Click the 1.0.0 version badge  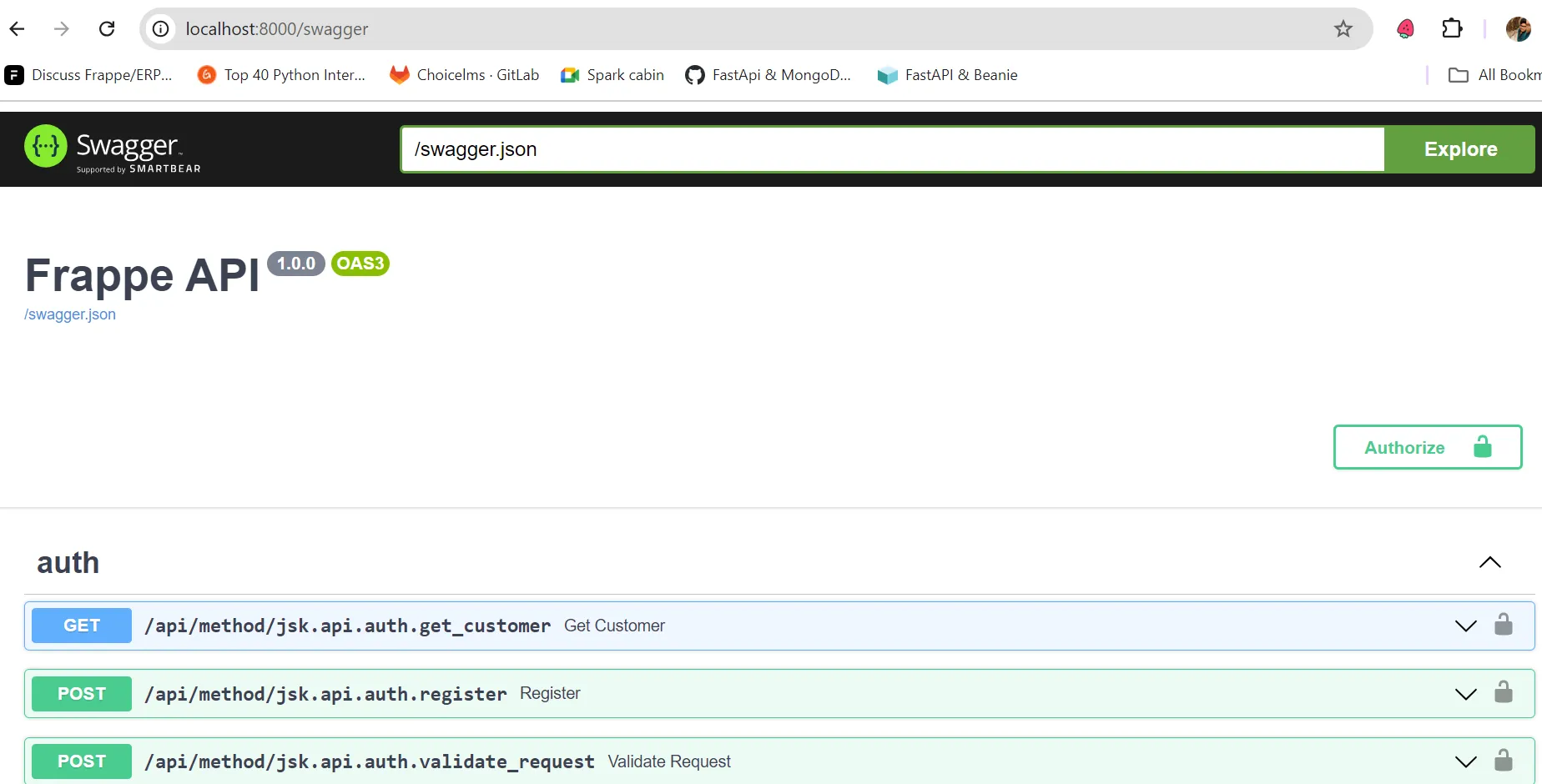point(296,264)
